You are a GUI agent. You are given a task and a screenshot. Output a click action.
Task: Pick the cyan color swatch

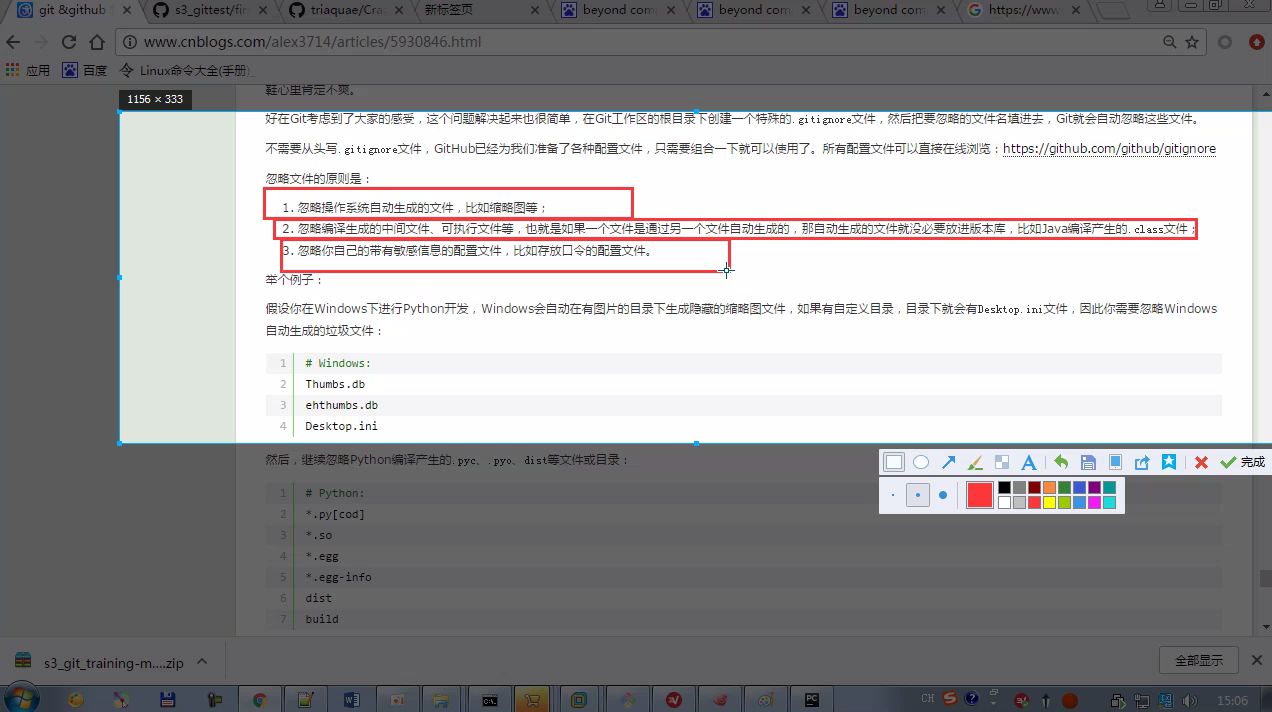(1109, 503)
